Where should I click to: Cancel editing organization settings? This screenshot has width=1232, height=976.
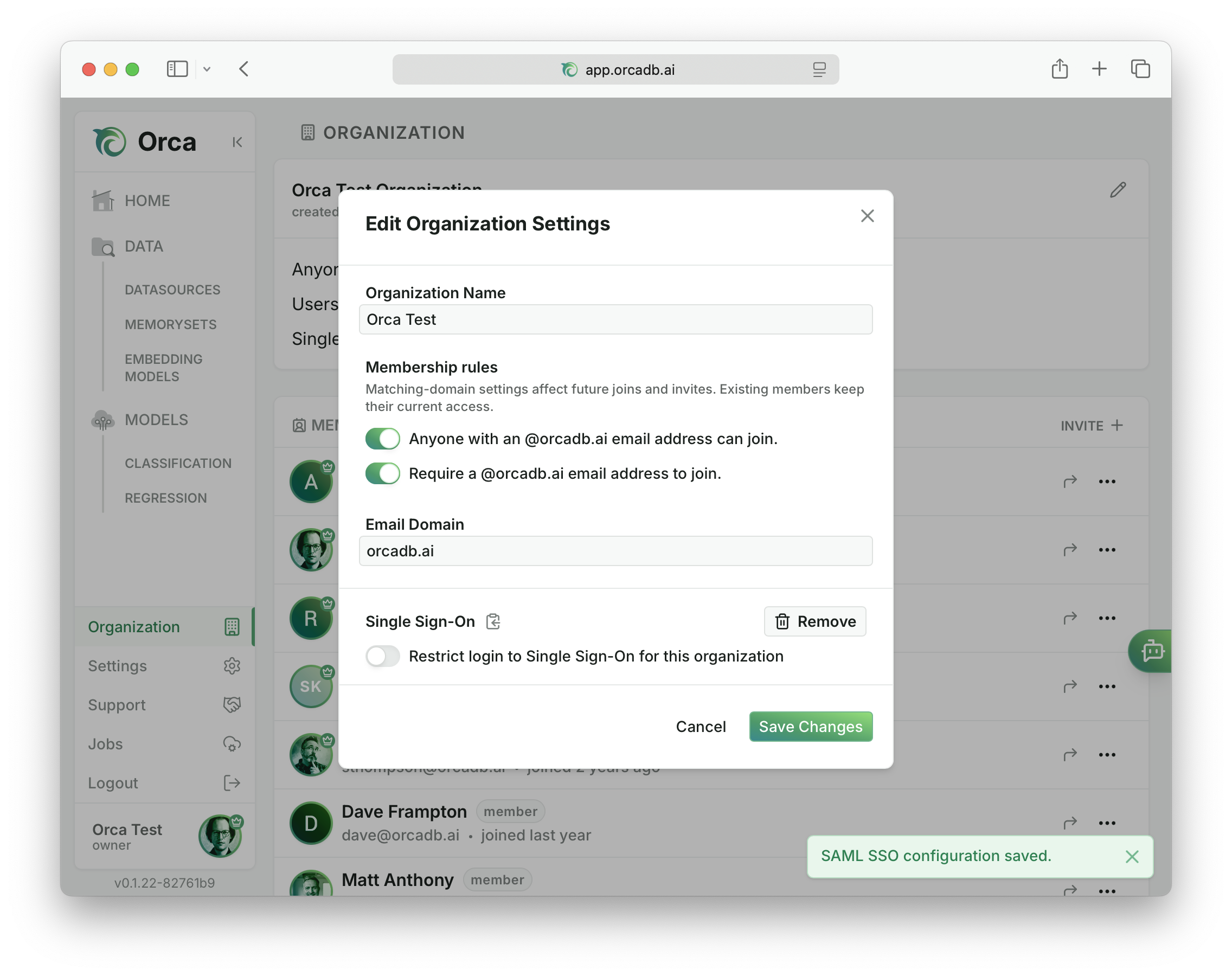coord(701,726)
